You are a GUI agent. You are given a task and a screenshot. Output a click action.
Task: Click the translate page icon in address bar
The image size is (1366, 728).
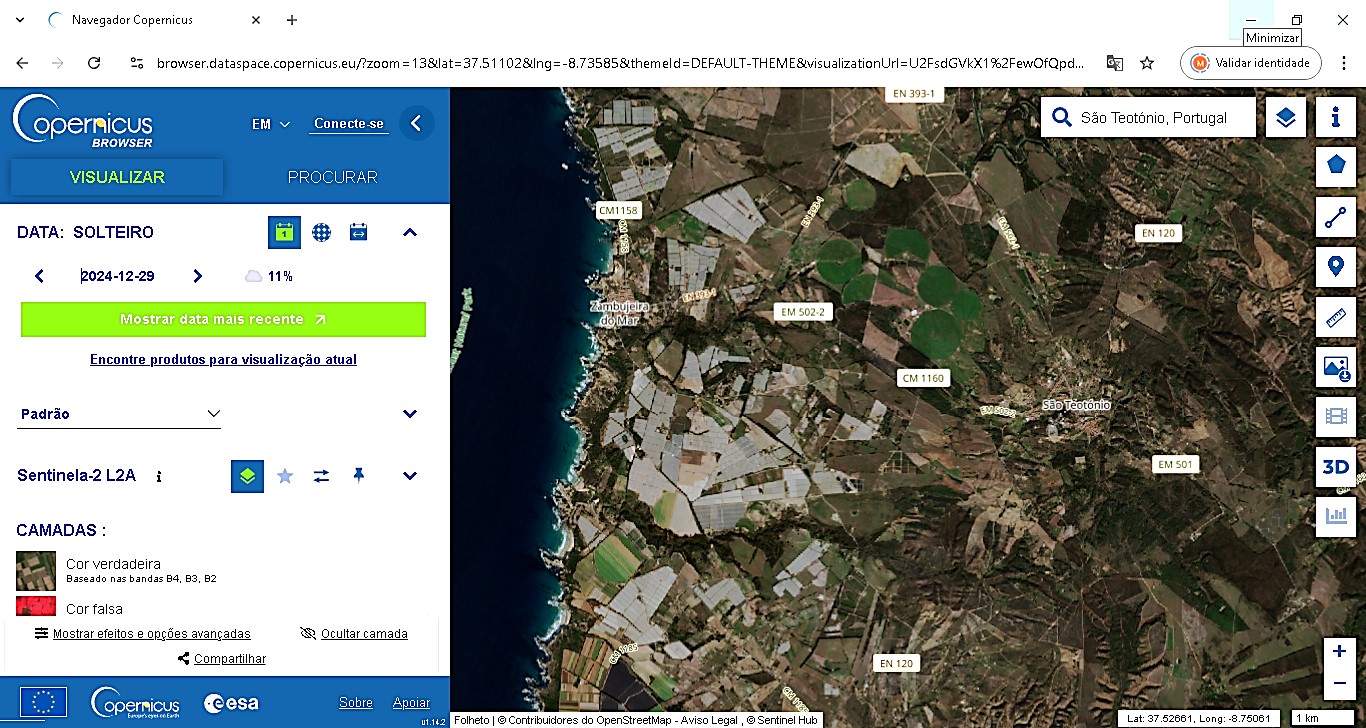(x=1115, y=63)
